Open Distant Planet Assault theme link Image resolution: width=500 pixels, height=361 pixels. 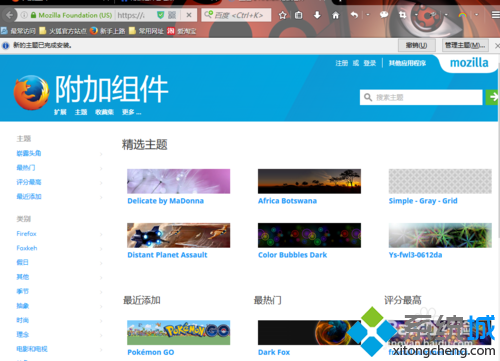pos(167,255)
